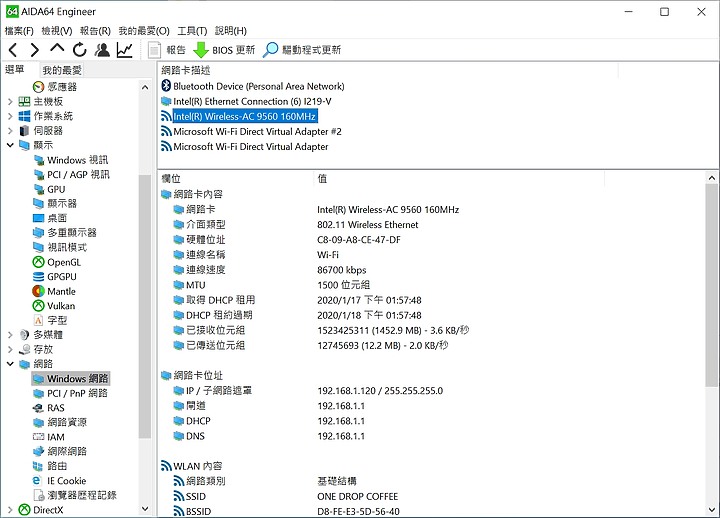Click the 報告 report toolbar button

[x=166, y=50]
